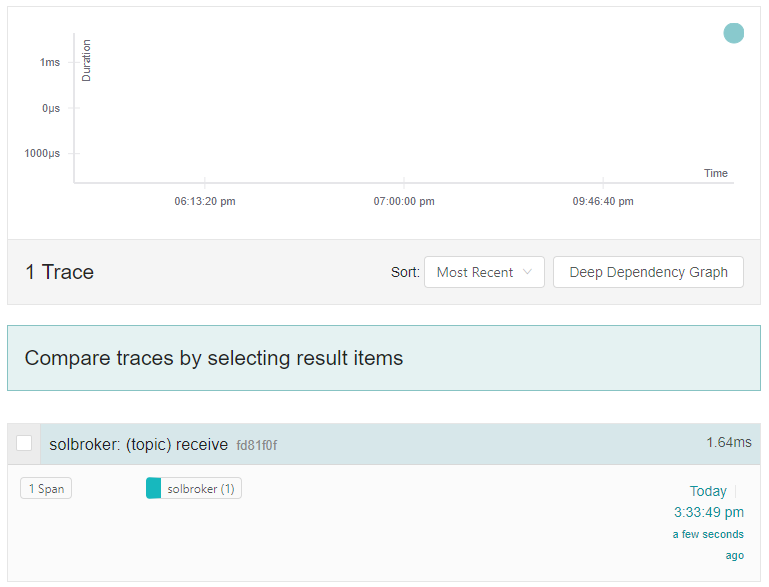Click the Compare traces banner

pyautogui.click(x=384, y=358)
